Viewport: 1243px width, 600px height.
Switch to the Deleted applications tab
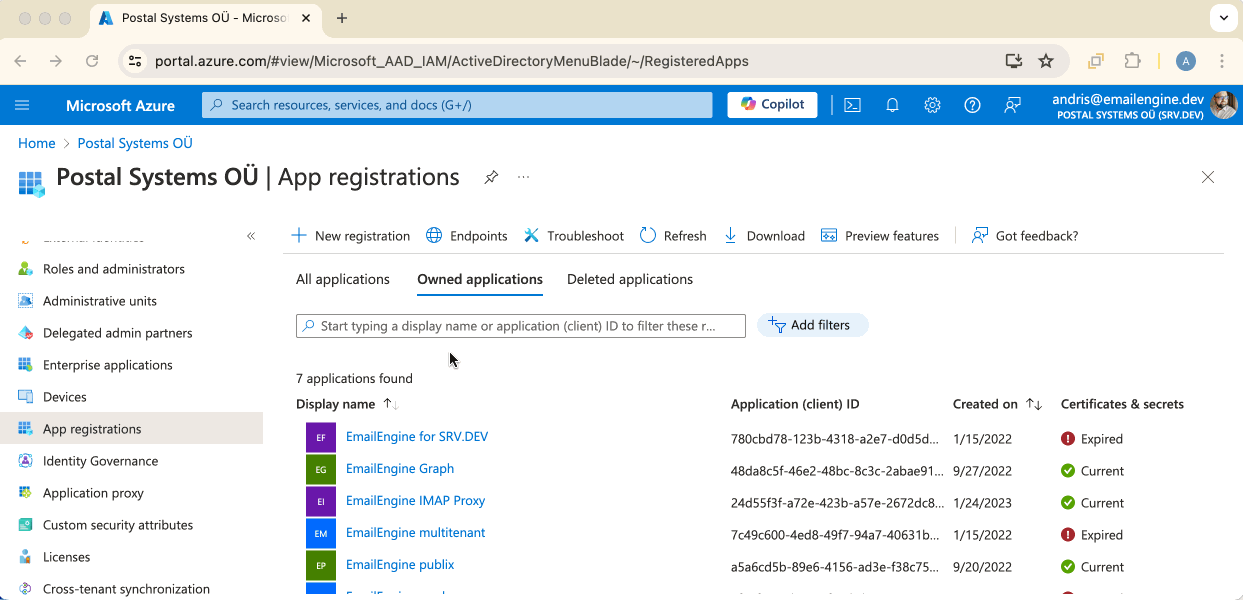pyautogui.click(x=630, y=279)
